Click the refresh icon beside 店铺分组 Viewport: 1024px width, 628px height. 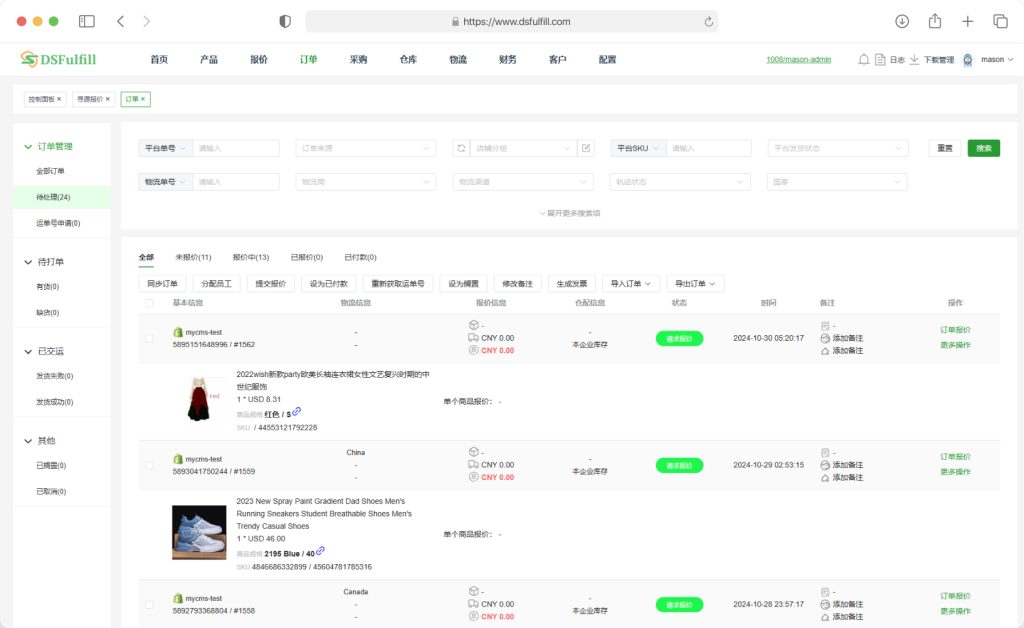click(x=462, y=148)
